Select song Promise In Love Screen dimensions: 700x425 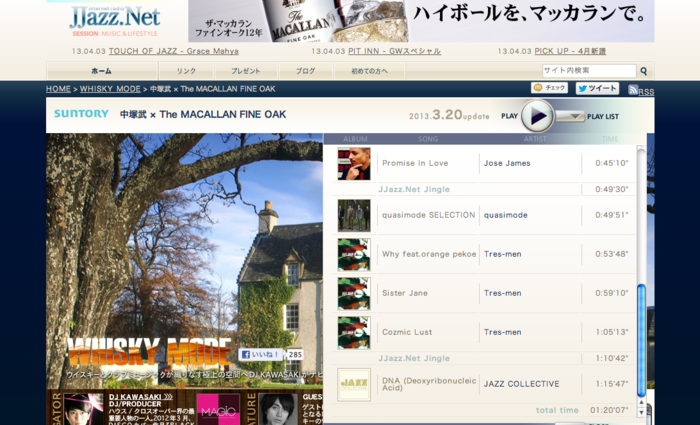tap(415, 163)
